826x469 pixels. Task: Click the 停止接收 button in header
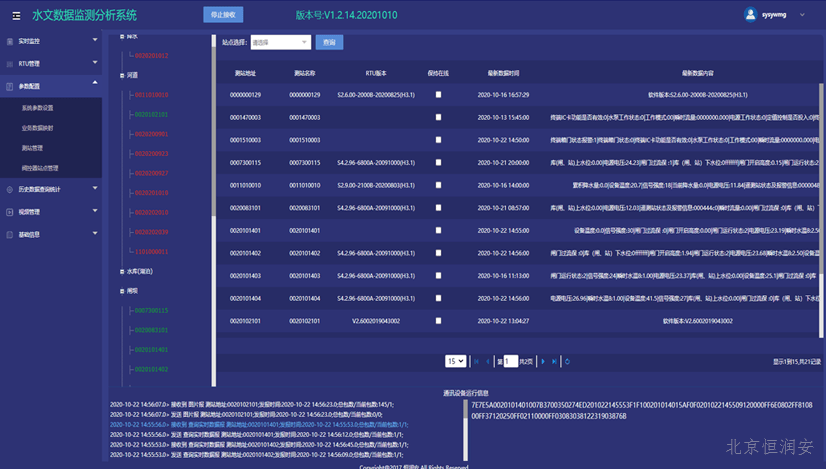(x=223, y=15)
